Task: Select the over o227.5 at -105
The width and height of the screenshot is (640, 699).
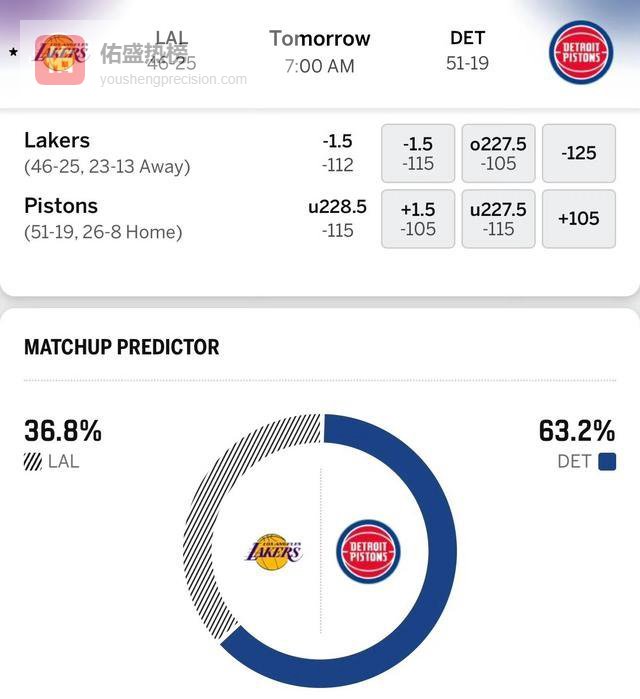Action: [x=498, y=154]
